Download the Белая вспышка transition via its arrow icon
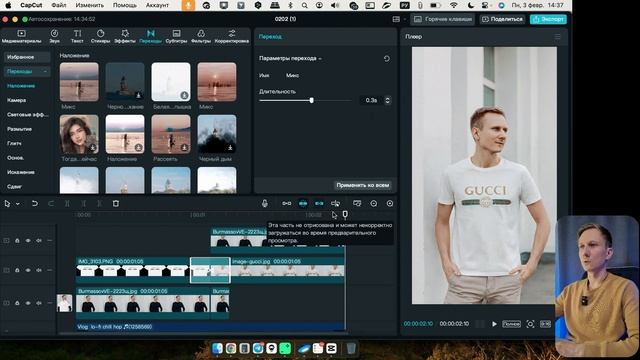Viewport: 640px width, 360px height. pyautogui.click(x=184, y=95)
